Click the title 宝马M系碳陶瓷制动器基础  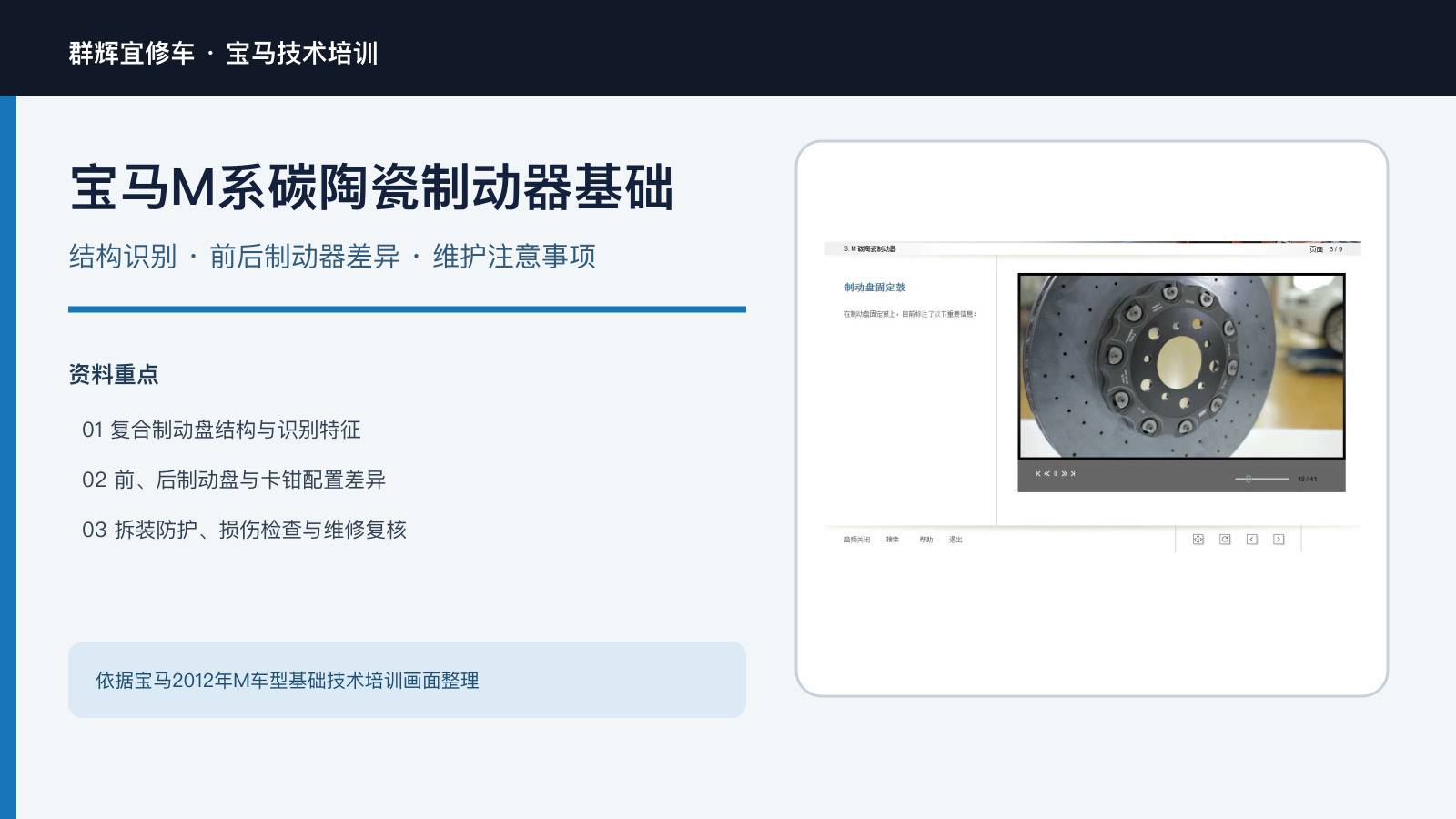point(371,187)
